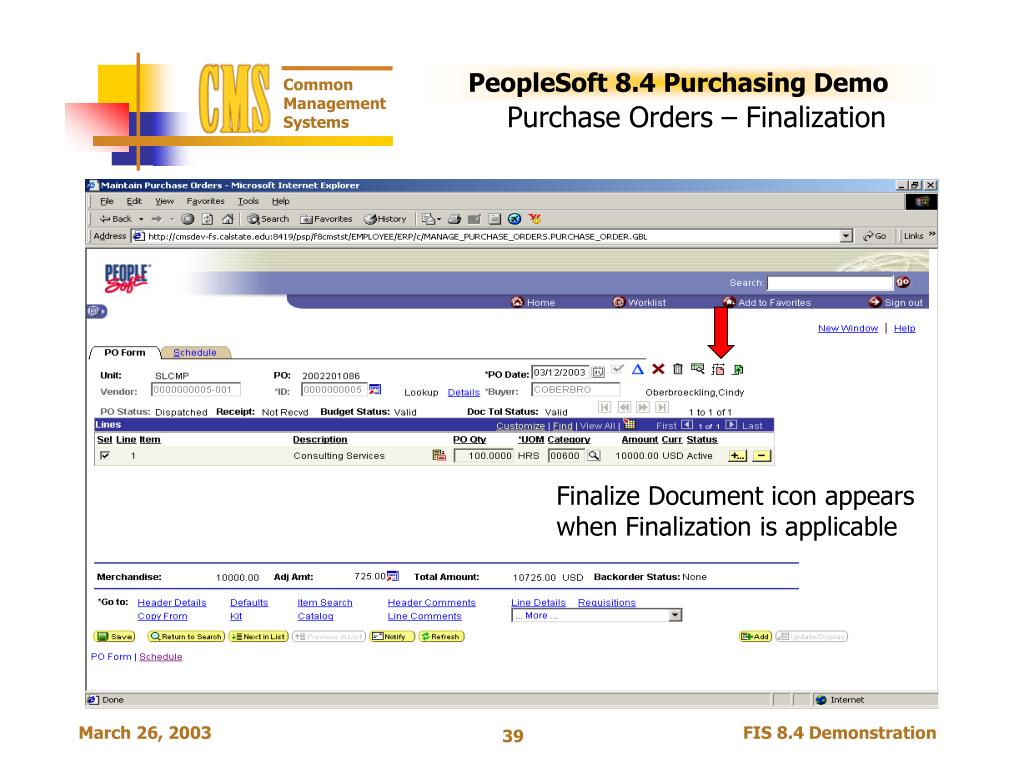The height and width of the screenshot is (768, 1024).
Task: Click the PeopleSoft search go button
Action: click(x=903, y=282)
